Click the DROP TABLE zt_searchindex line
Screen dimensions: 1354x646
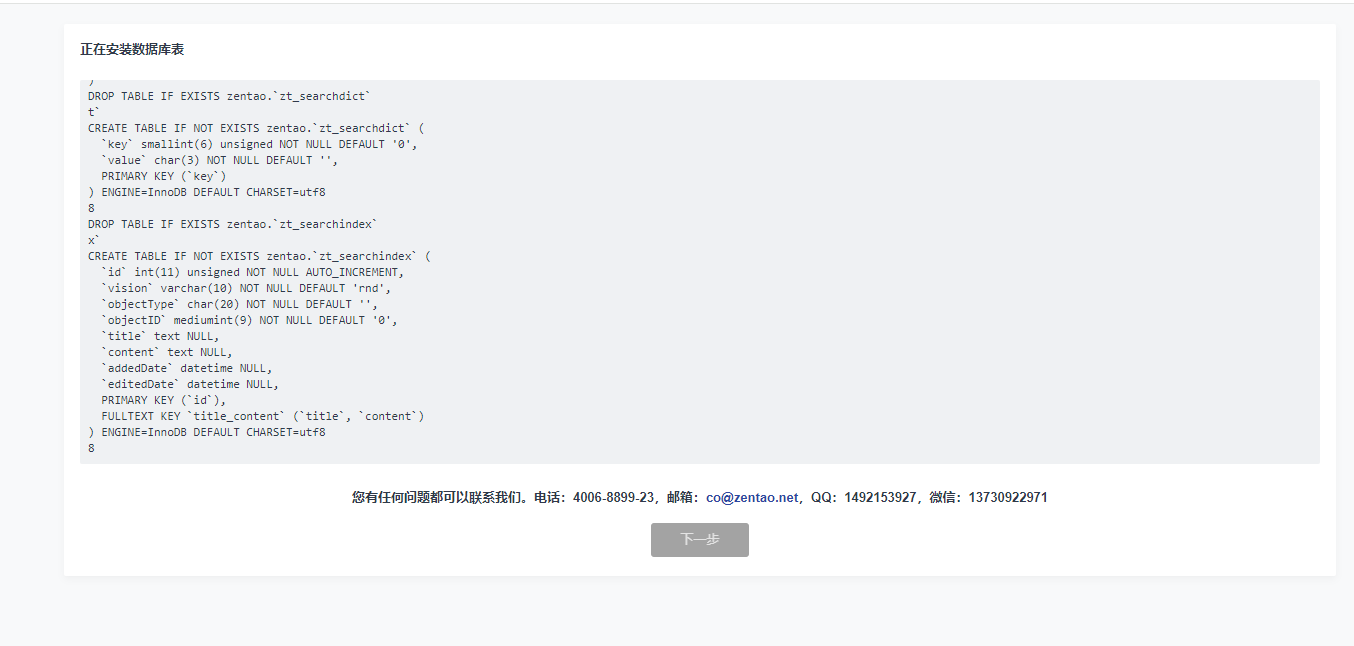coord(233,224)
